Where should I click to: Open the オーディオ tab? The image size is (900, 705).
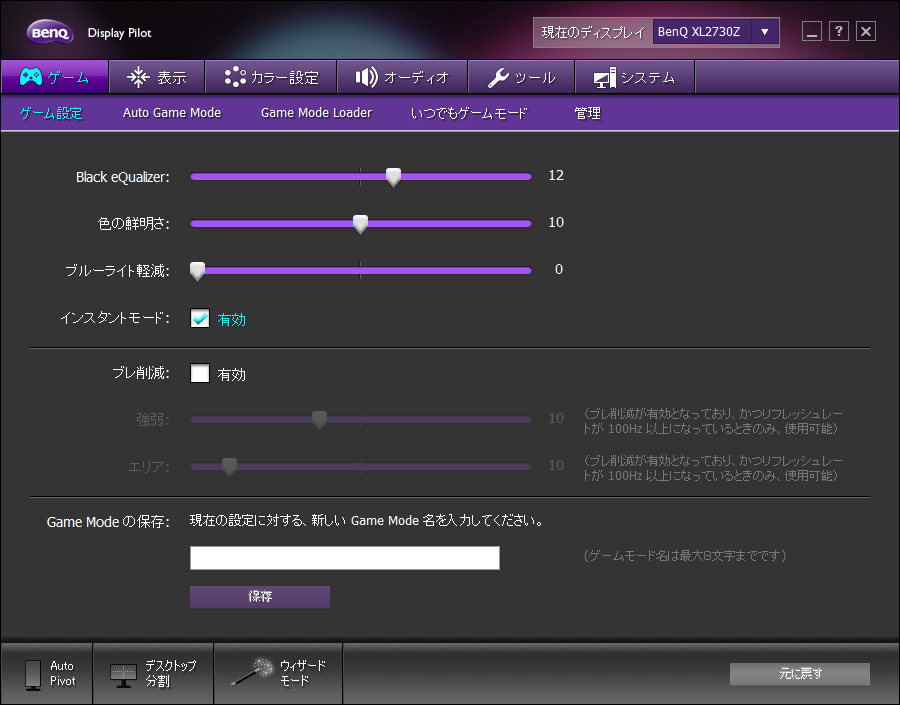pos(402,77)
